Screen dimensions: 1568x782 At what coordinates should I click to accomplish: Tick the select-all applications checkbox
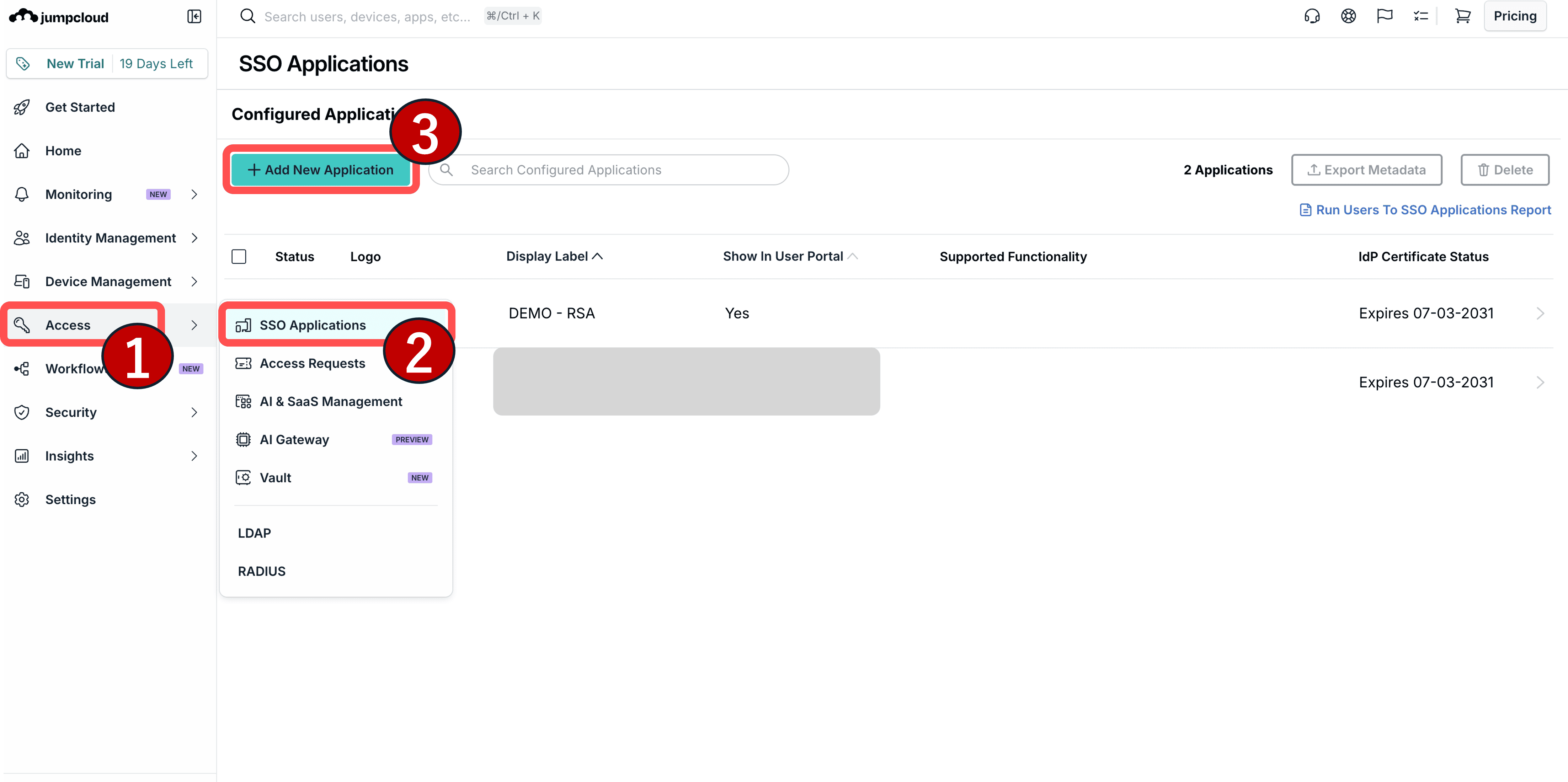tap(239, 257)
